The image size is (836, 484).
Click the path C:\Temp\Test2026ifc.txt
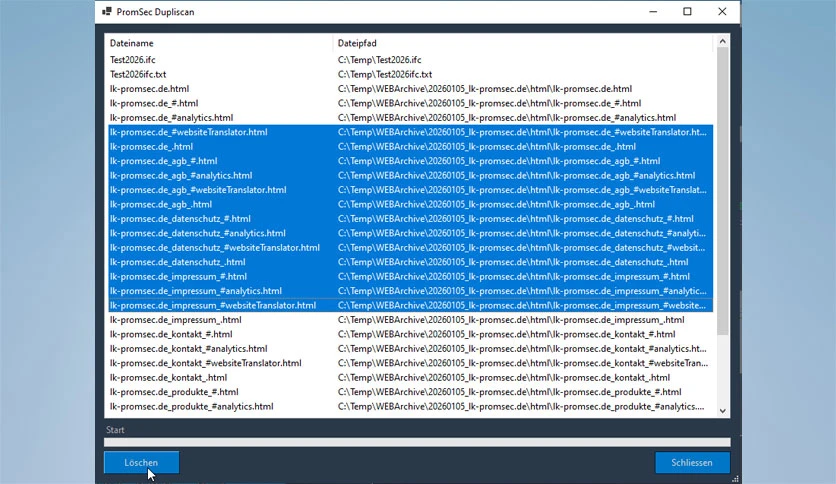click(x=385, y=74)
